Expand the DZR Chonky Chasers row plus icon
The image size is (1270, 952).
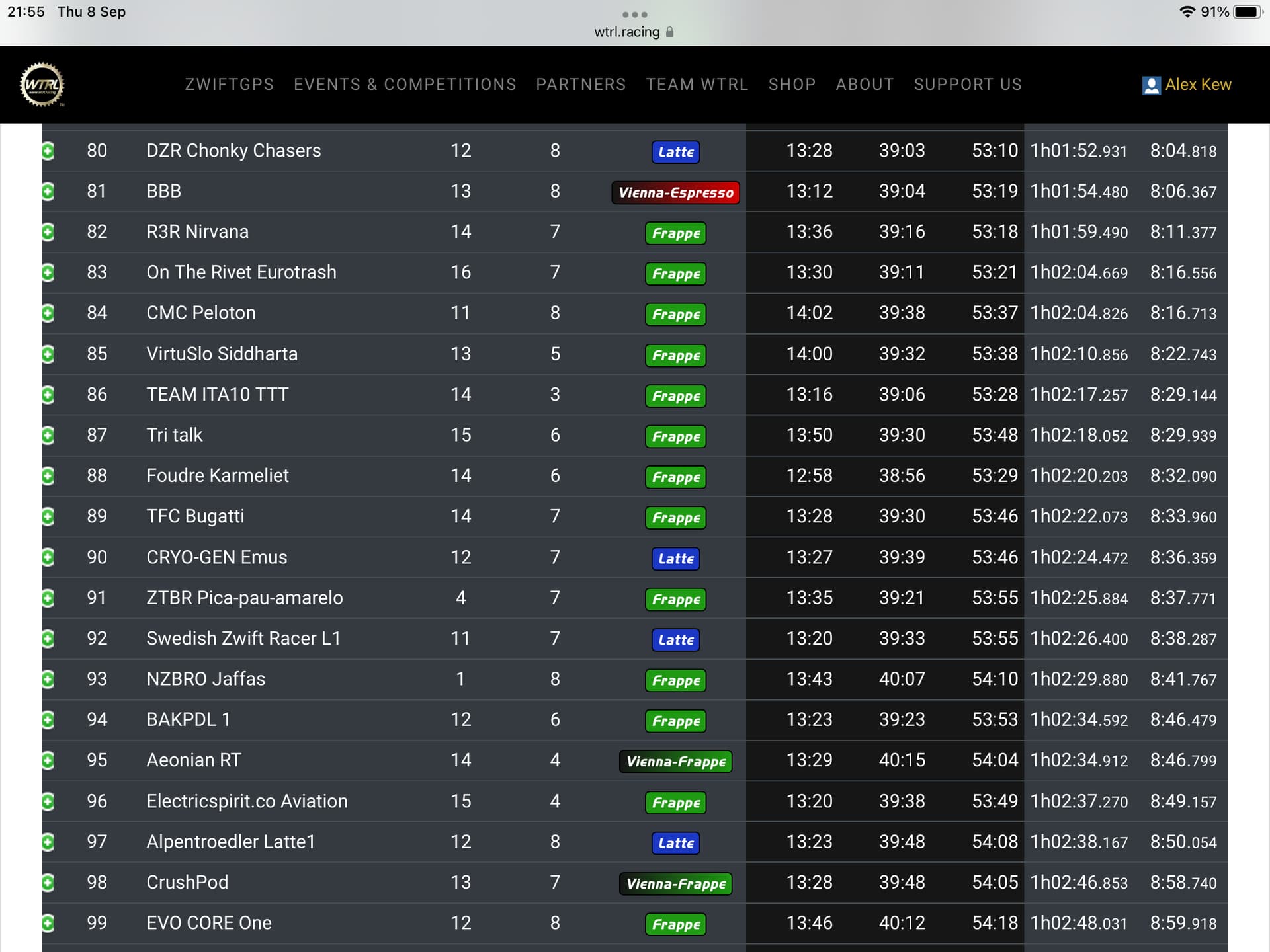click(x=48, y=151)
